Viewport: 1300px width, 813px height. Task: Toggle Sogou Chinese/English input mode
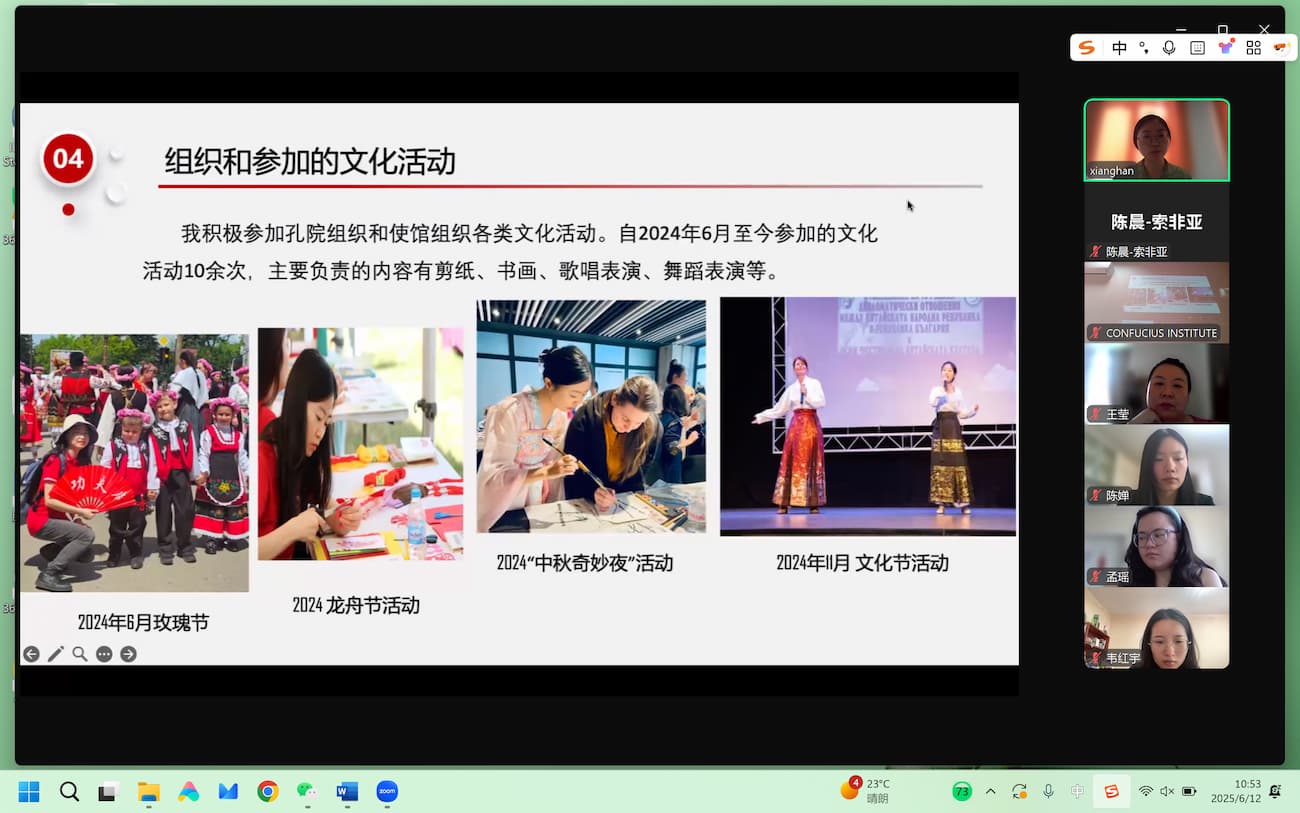1119,48
